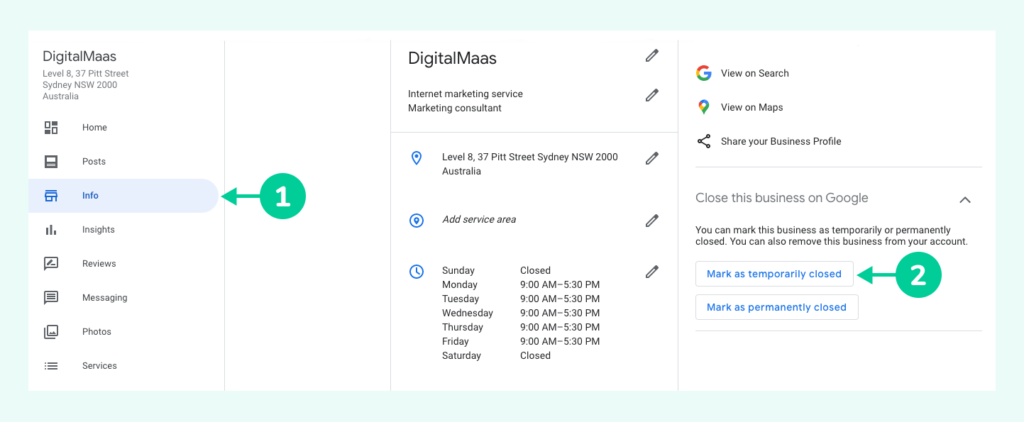Viewport: 1024px width, 422px height.
Task: Edit business hours pencil icon
Action: click(651, 272)
